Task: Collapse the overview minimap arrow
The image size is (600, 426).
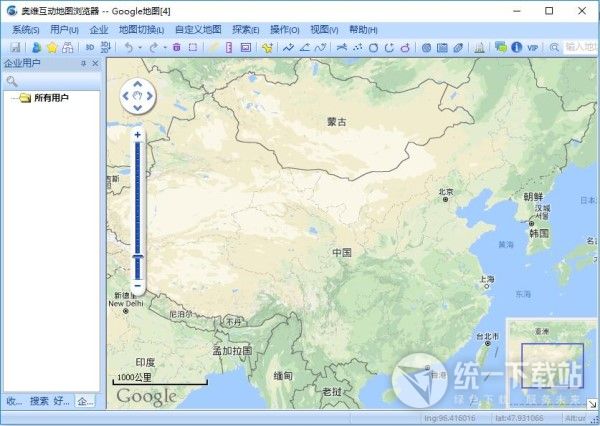Action: click(592, 404)
